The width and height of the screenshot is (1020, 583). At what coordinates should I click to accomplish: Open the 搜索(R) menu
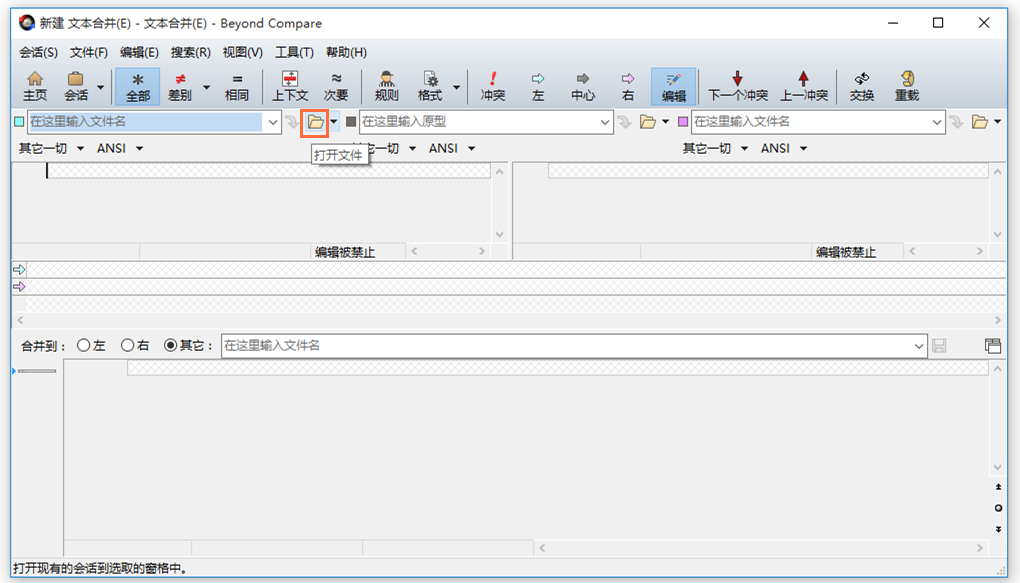click(x=190, y=52)
